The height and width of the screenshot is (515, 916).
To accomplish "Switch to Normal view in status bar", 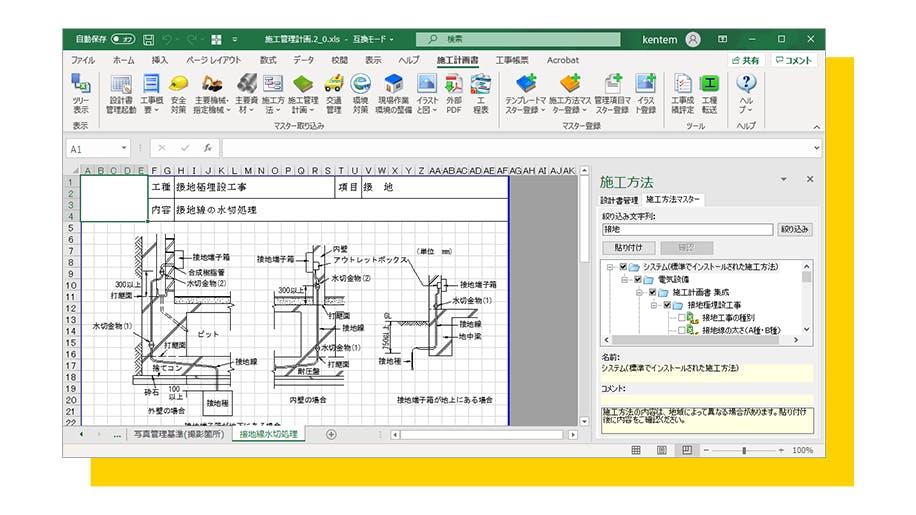I will click(x=636, y=450).
